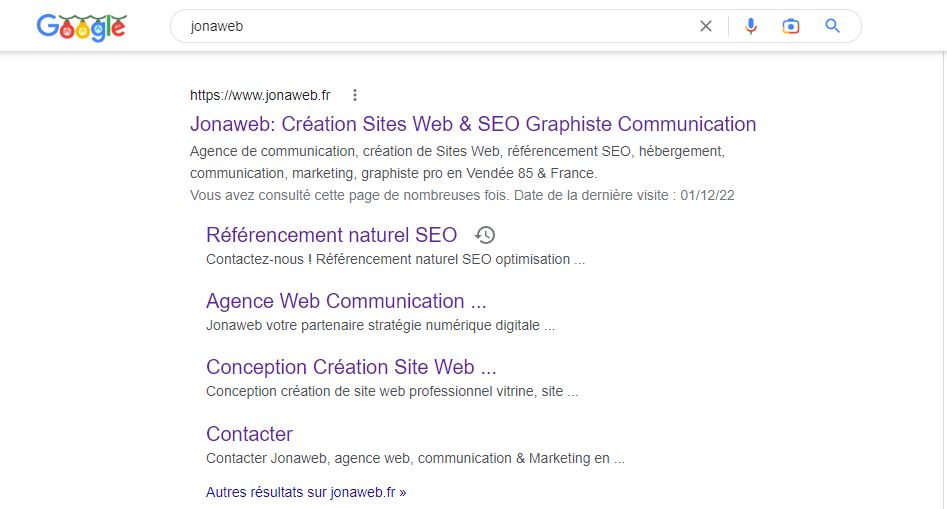Click the 'Jonaweb votre partenaire stratégie numérique' snippet
The height and width of the screenshot is (509, 947).
(380, 325)
